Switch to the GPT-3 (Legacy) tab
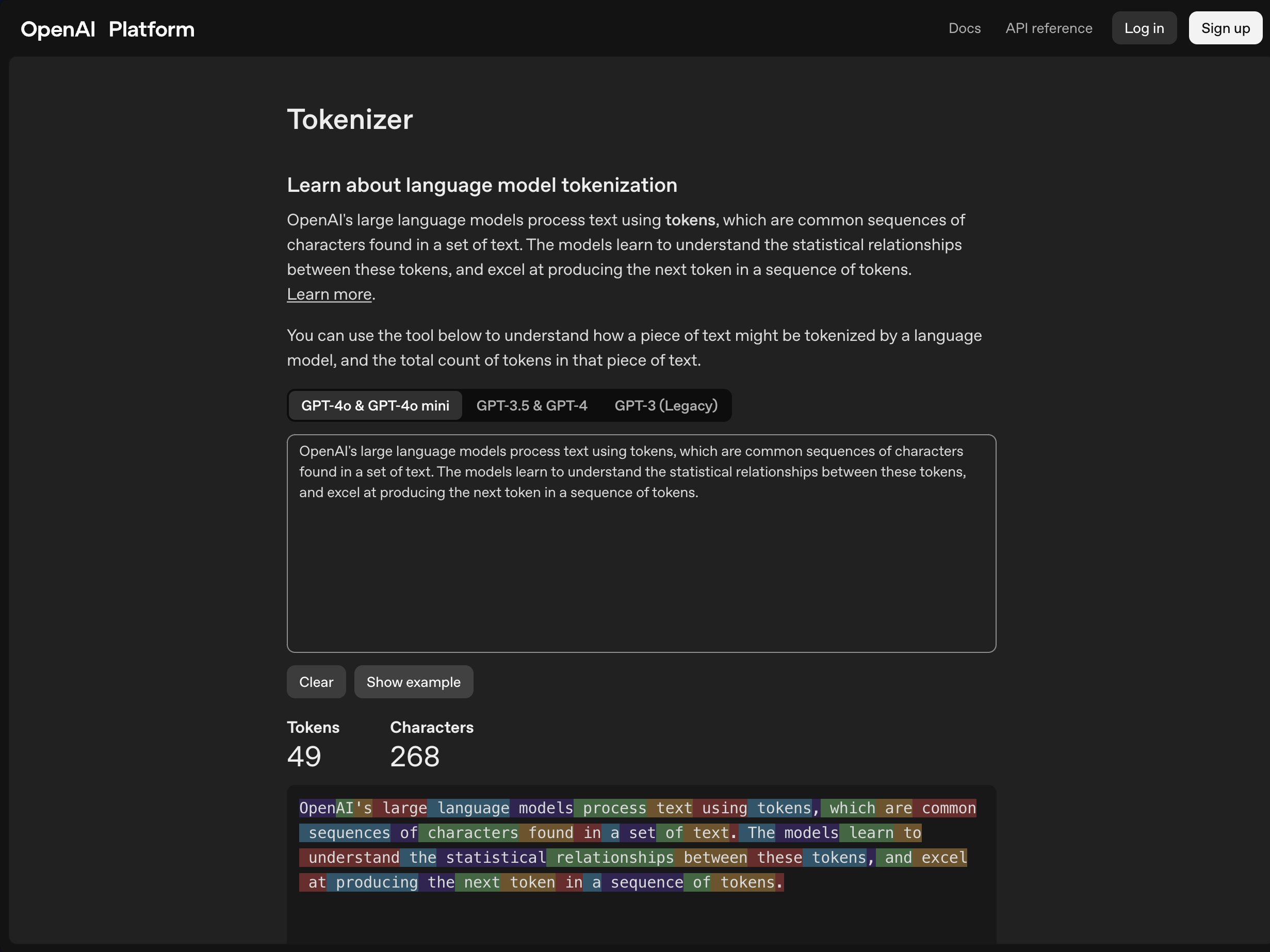Screen dimensions: 1270x952 pyautogui.click(x=666, y=405)
